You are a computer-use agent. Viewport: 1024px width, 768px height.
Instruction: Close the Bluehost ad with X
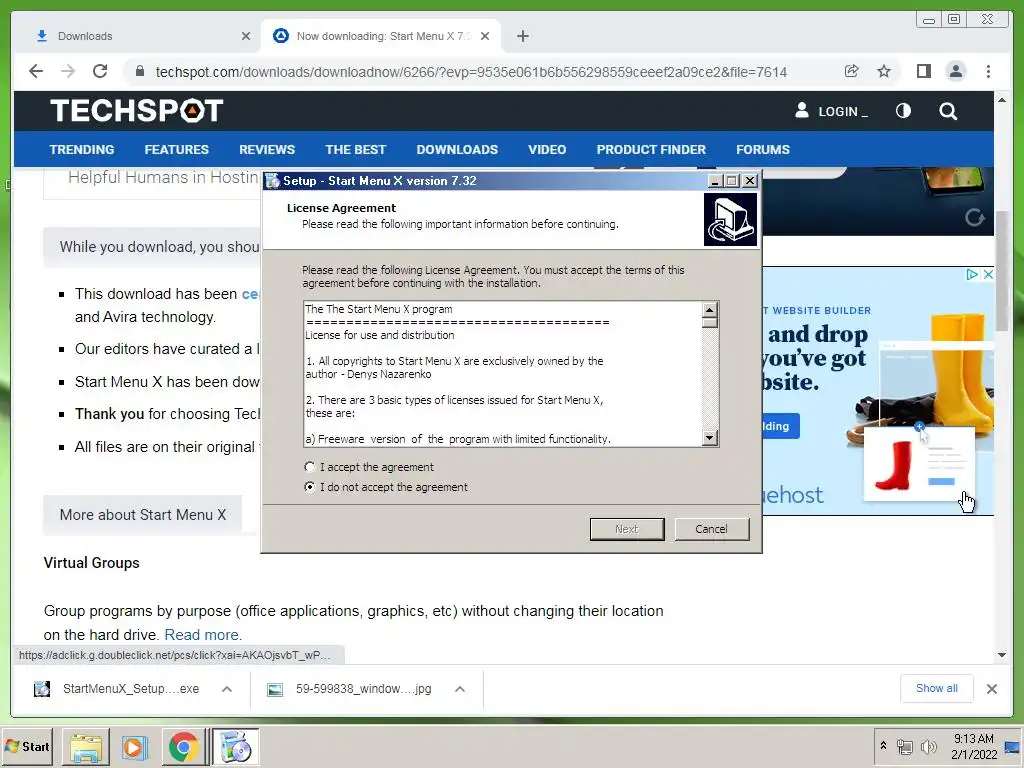988,274
